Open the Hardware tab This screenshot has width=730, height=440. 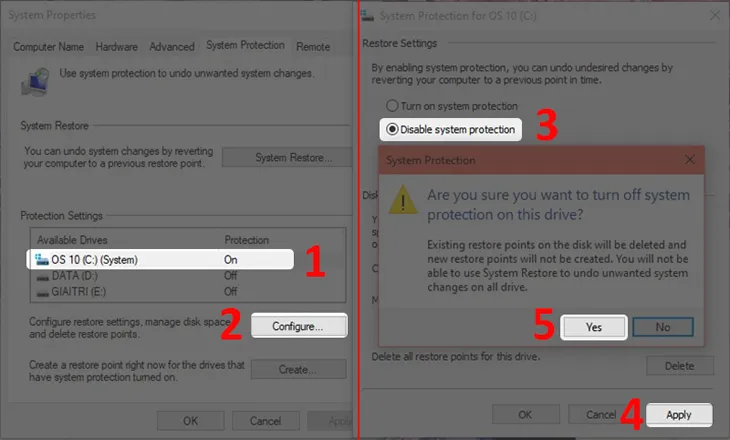coord(117,47)
